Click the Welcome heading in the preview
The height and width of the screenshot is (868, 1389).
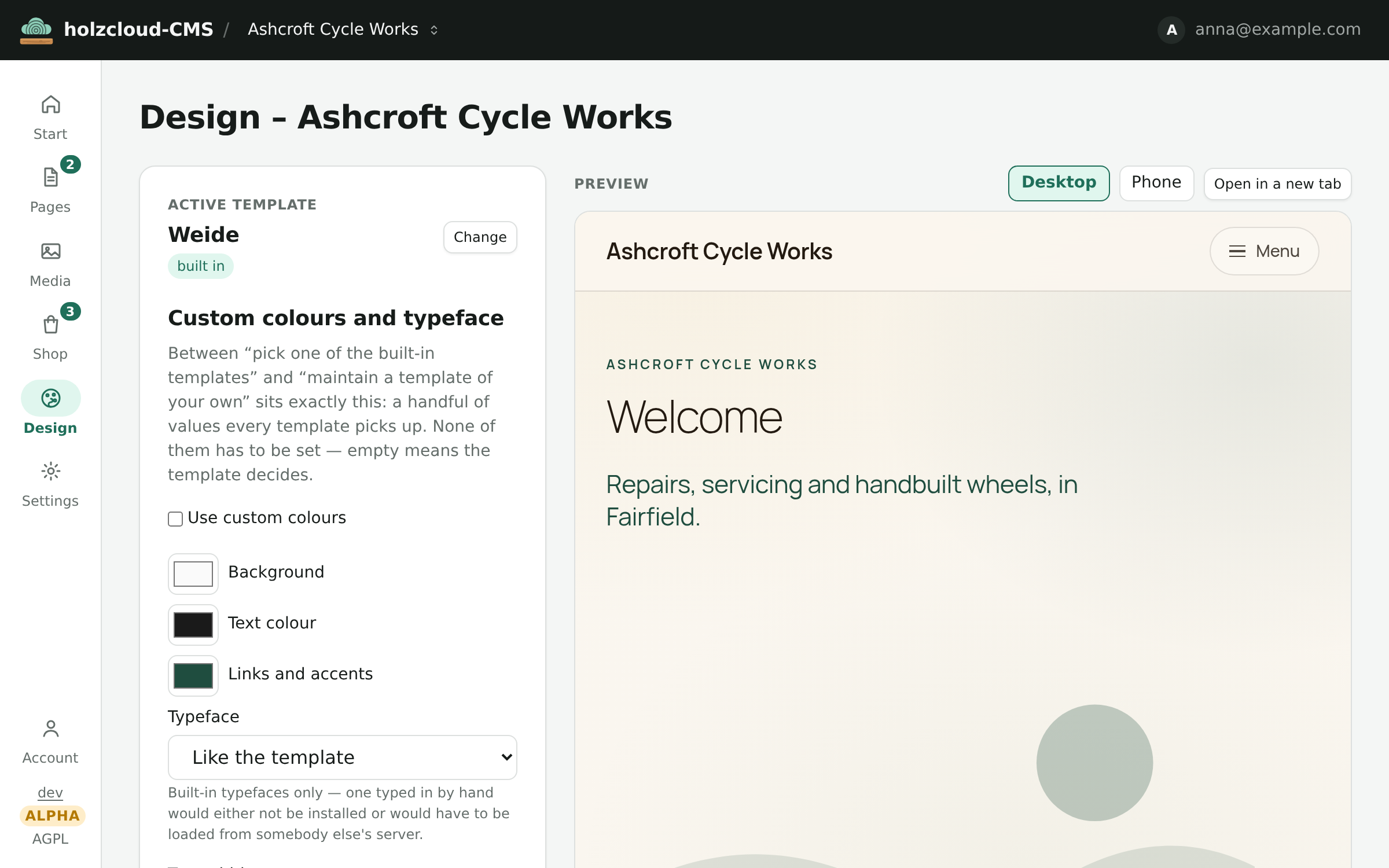click(x=694, y=417)
